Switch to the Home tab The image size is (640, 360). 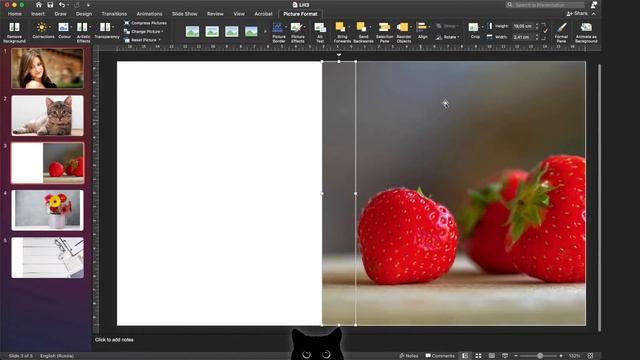(15, 14)
